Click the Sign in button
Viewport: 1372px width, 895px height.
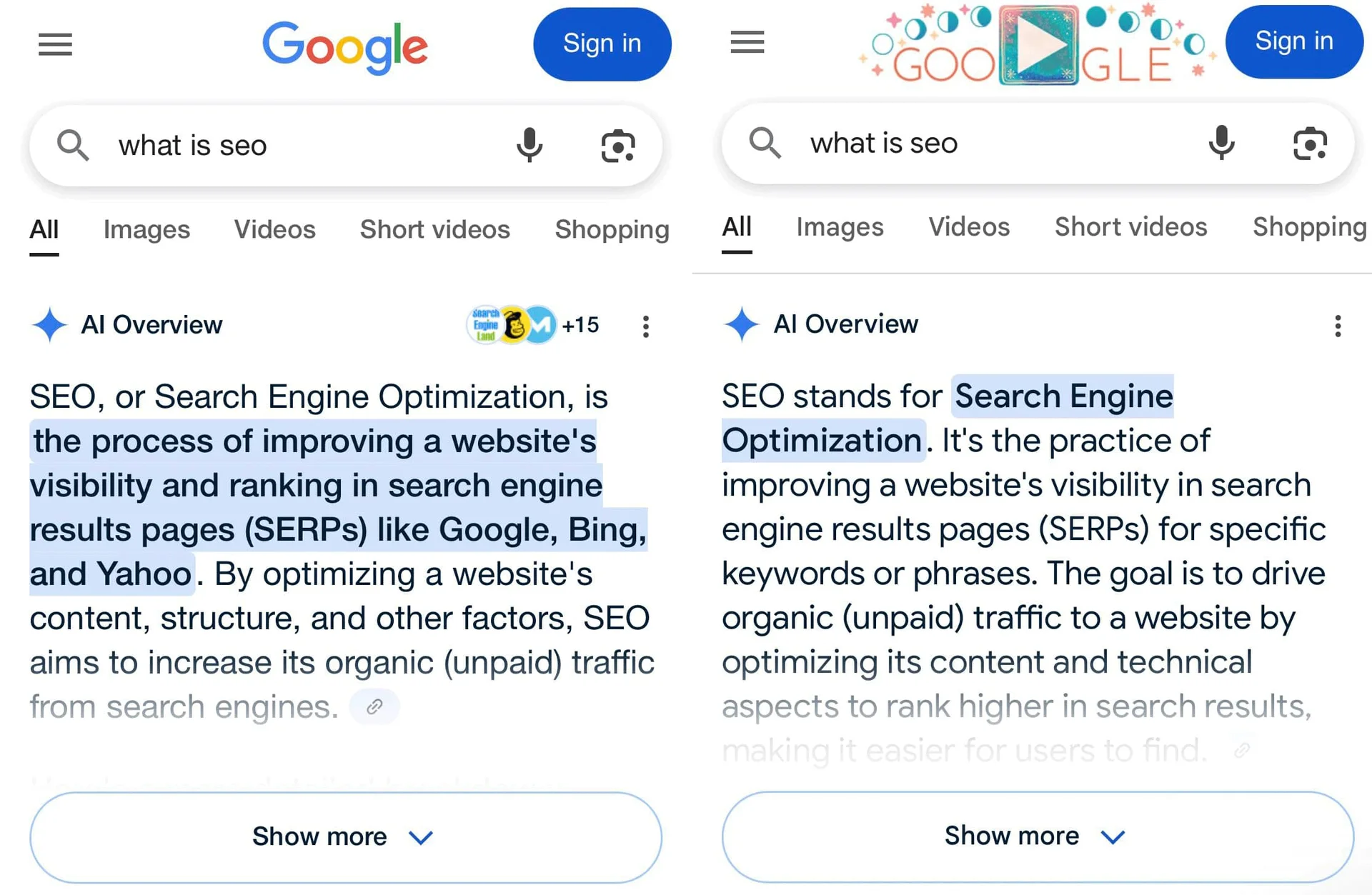click(602, 44)
